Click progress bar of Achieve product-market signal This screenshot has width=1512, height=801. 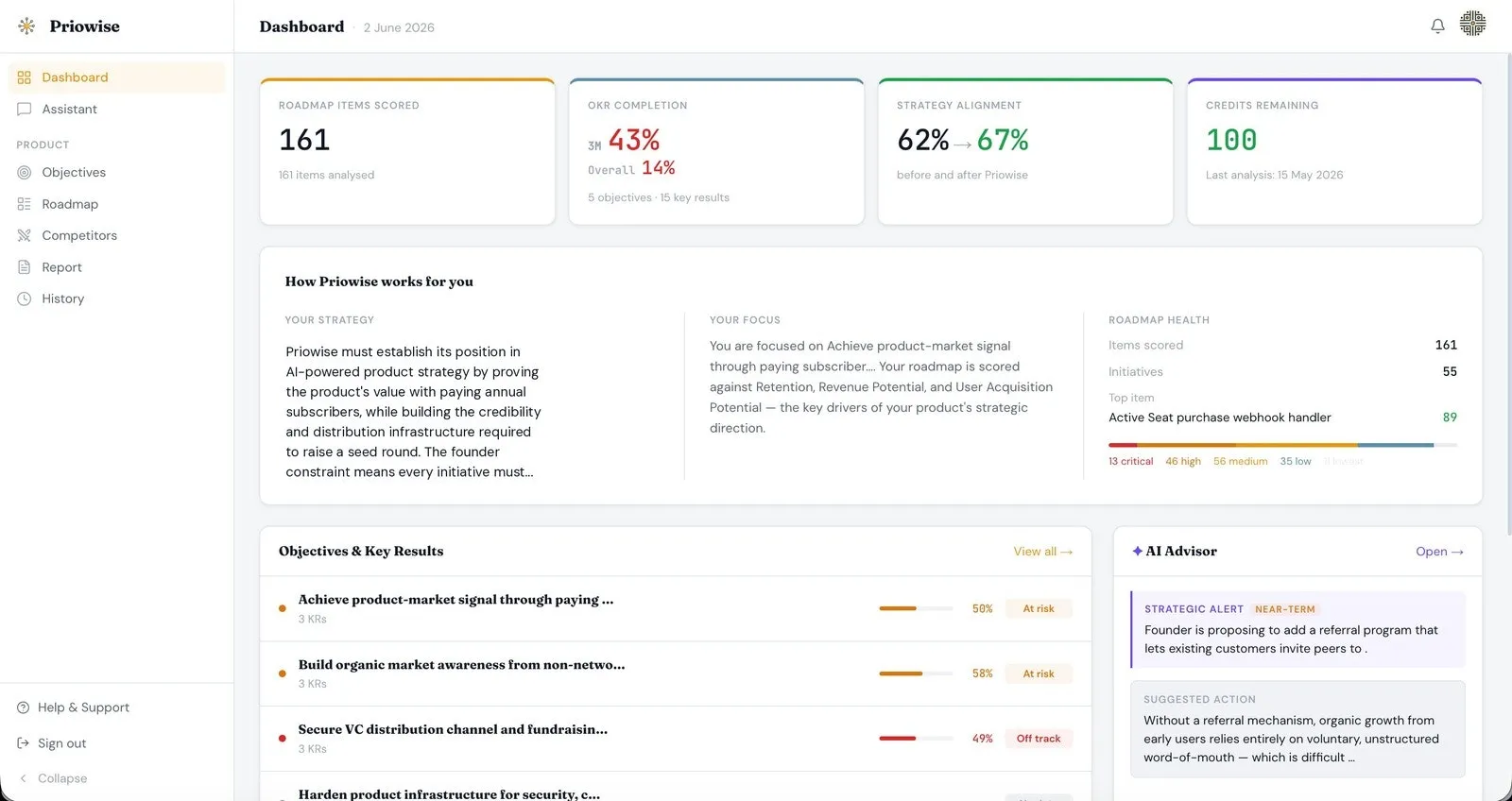click(916, 608)
